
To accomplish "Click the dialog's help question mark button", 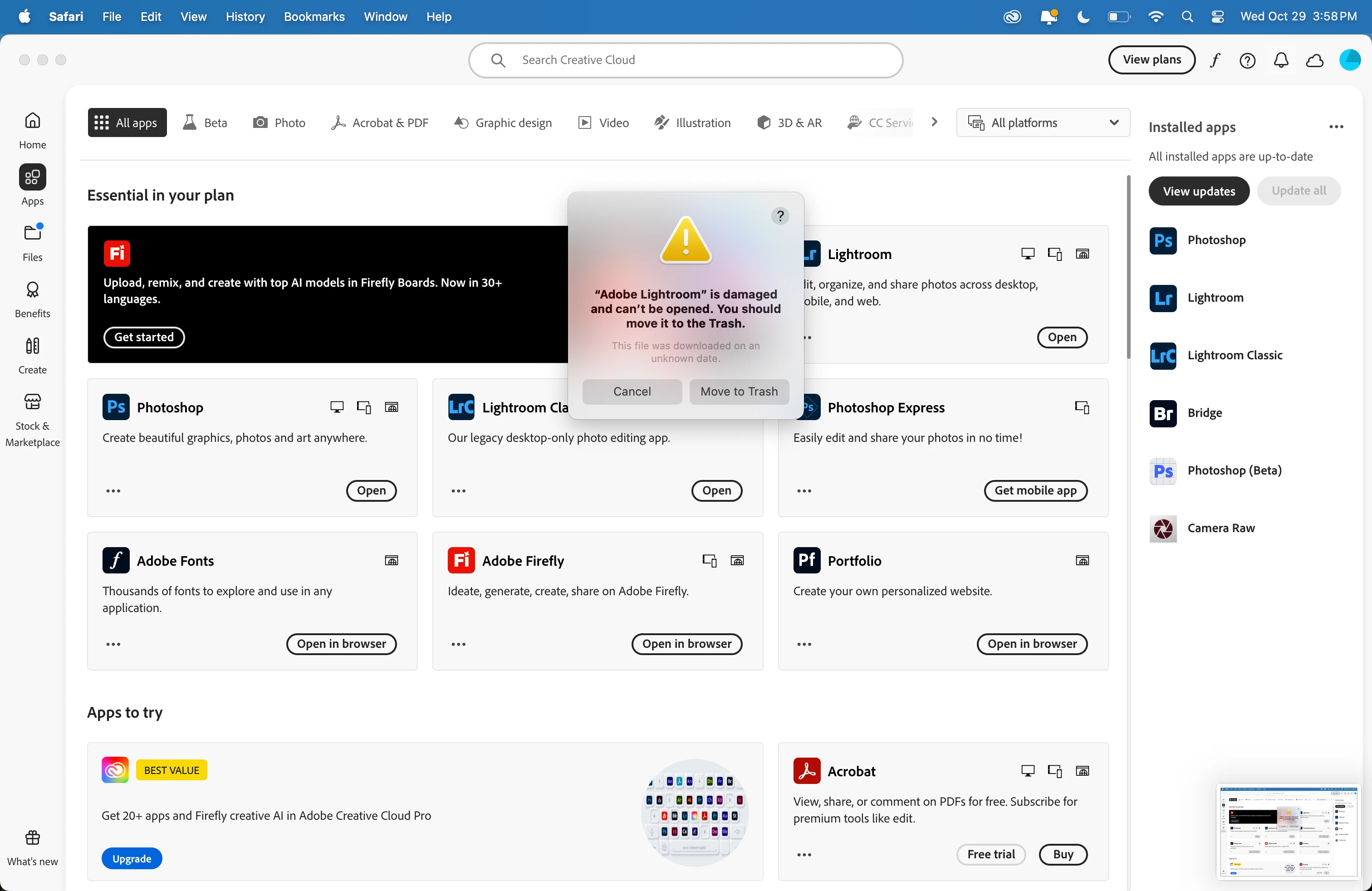I will tap(779, 215).
